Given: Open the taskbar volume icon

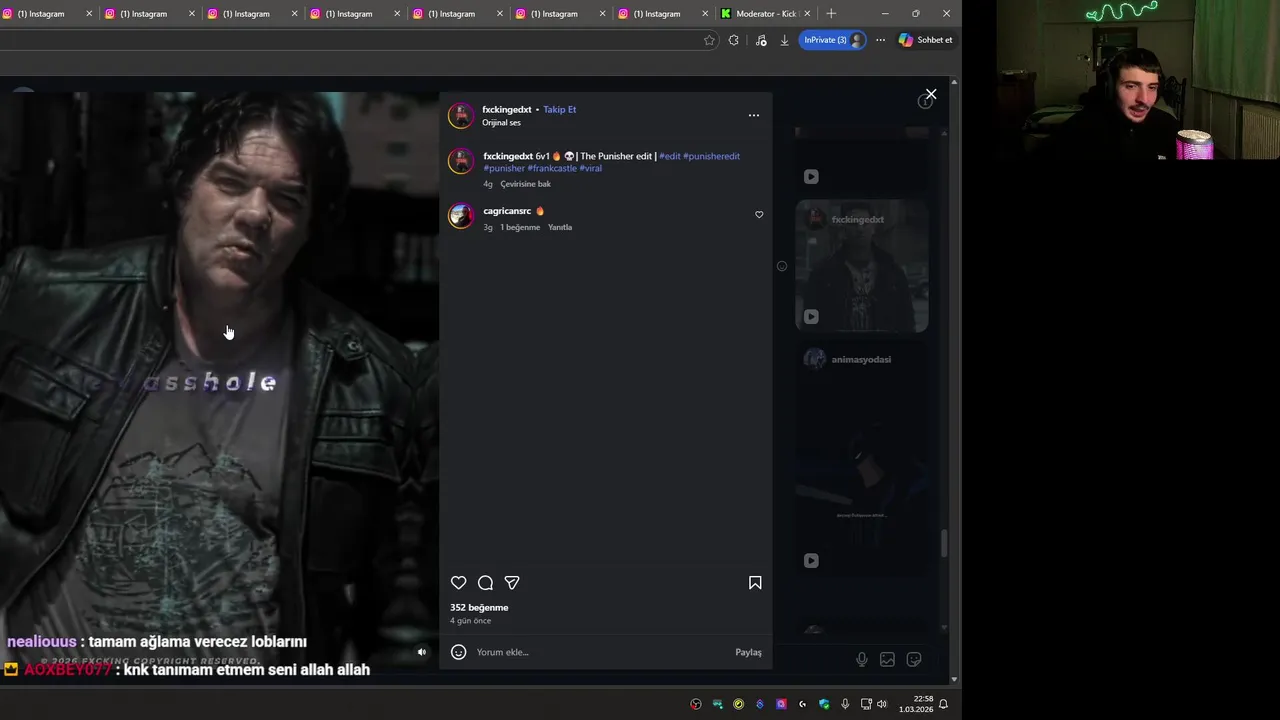Looking at the screenshot, I should coord(882,704).
